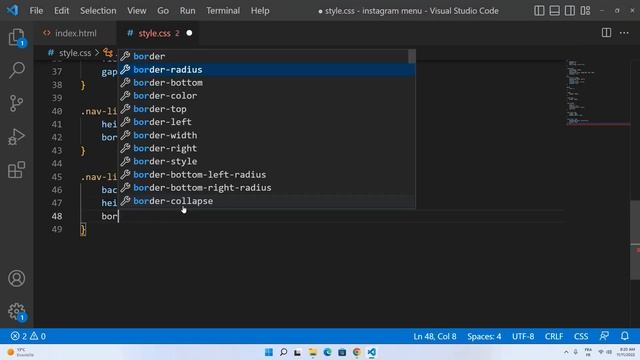Open the Explorer view in the activity bar
Image resolution: width=640 pixels, height=360 pixels.
pyautogui.click(x=16, y=38)
